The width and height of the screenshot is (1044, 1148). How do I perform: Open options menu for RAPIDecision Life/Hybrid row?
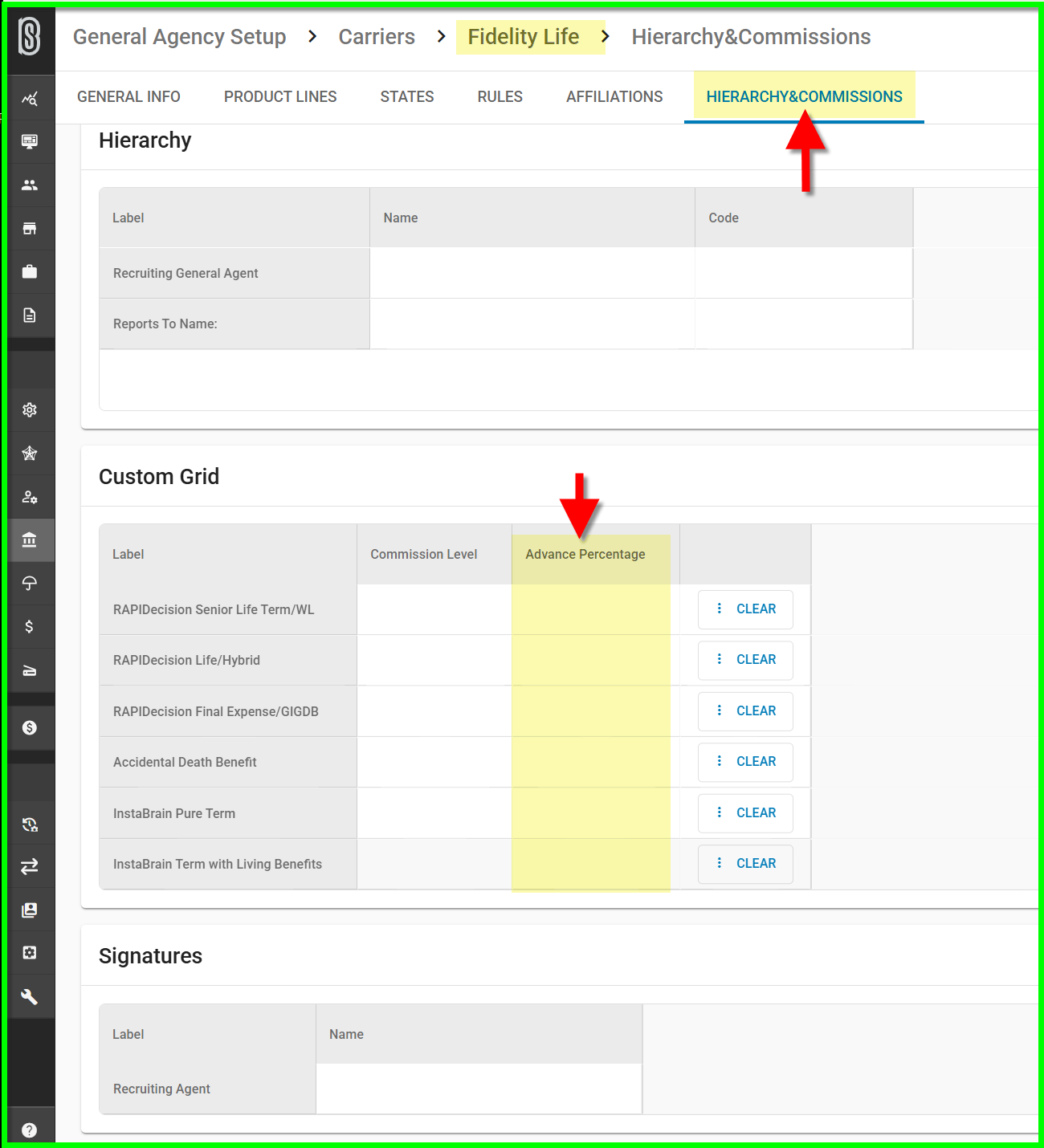[x=719, y=659]
